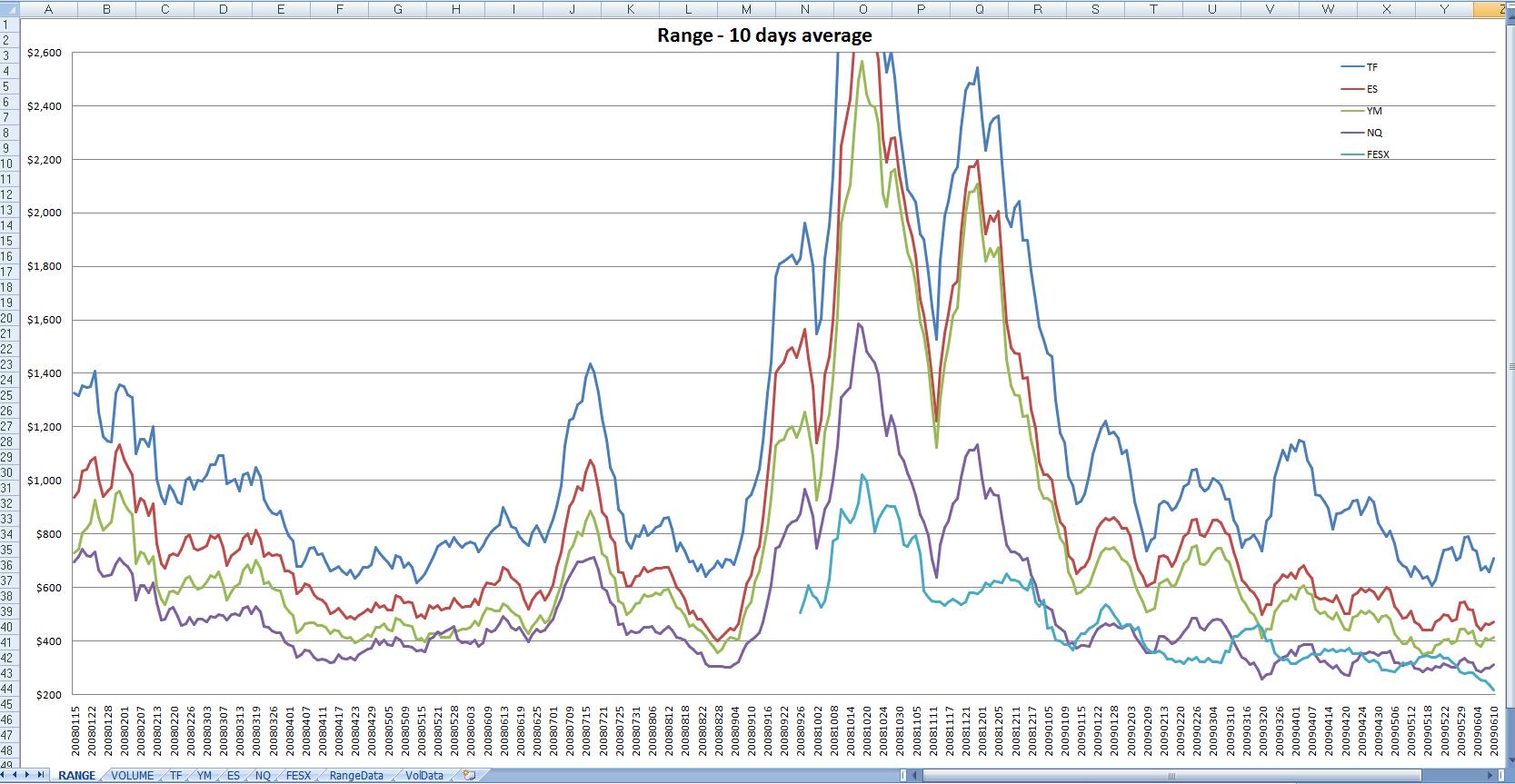Insert a new worksheet with the tab icon
Viewport: 1515px width, 784px height.
pos(469,775)
